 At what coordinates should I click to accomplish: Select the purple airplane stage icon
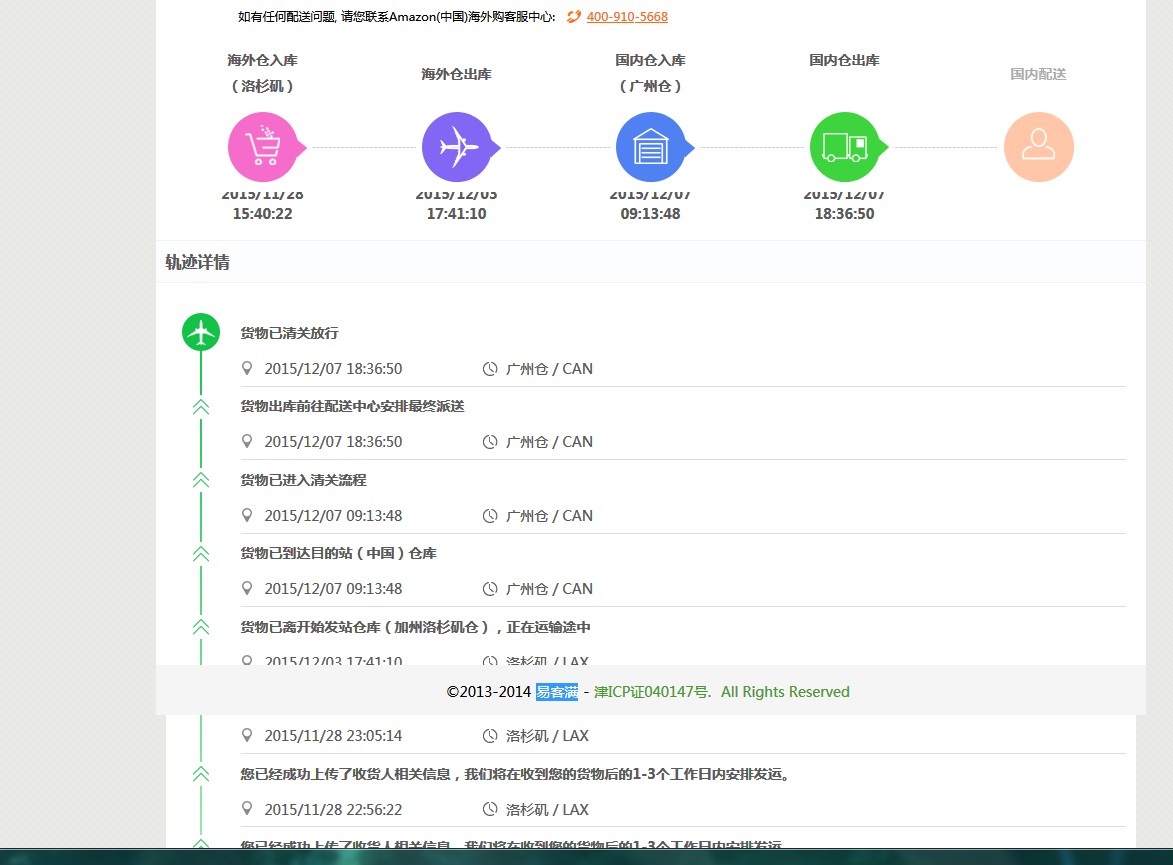click(x=457, y=147)
